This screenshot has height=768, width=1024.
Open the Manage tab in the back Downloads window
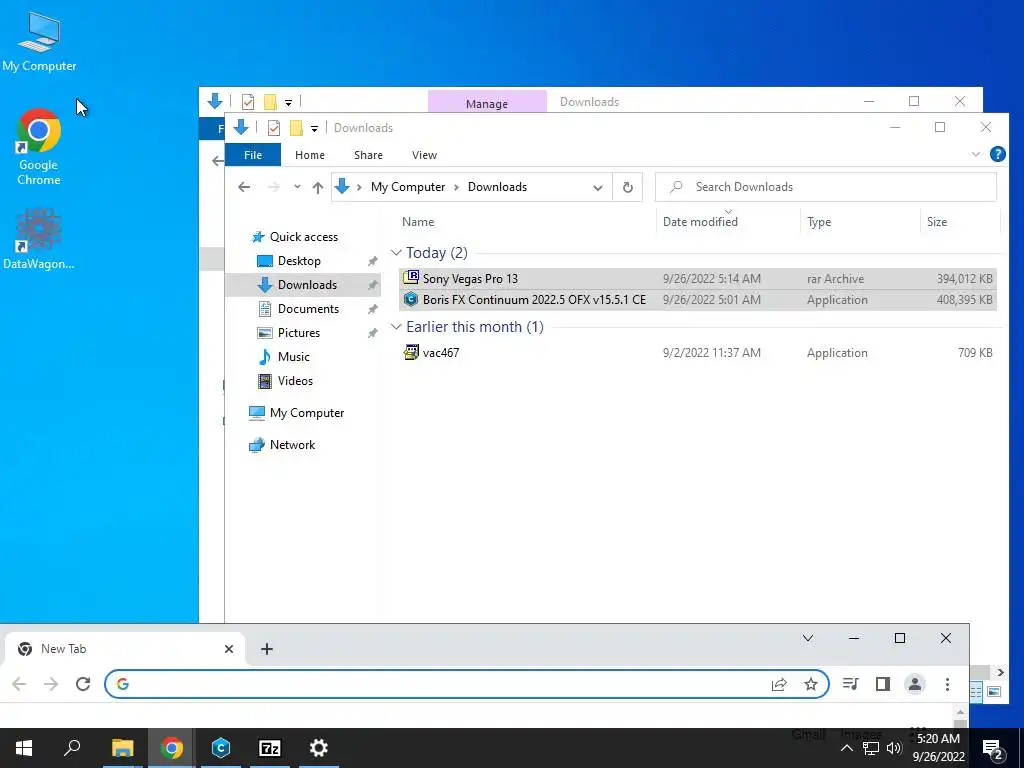coord(487,103)
